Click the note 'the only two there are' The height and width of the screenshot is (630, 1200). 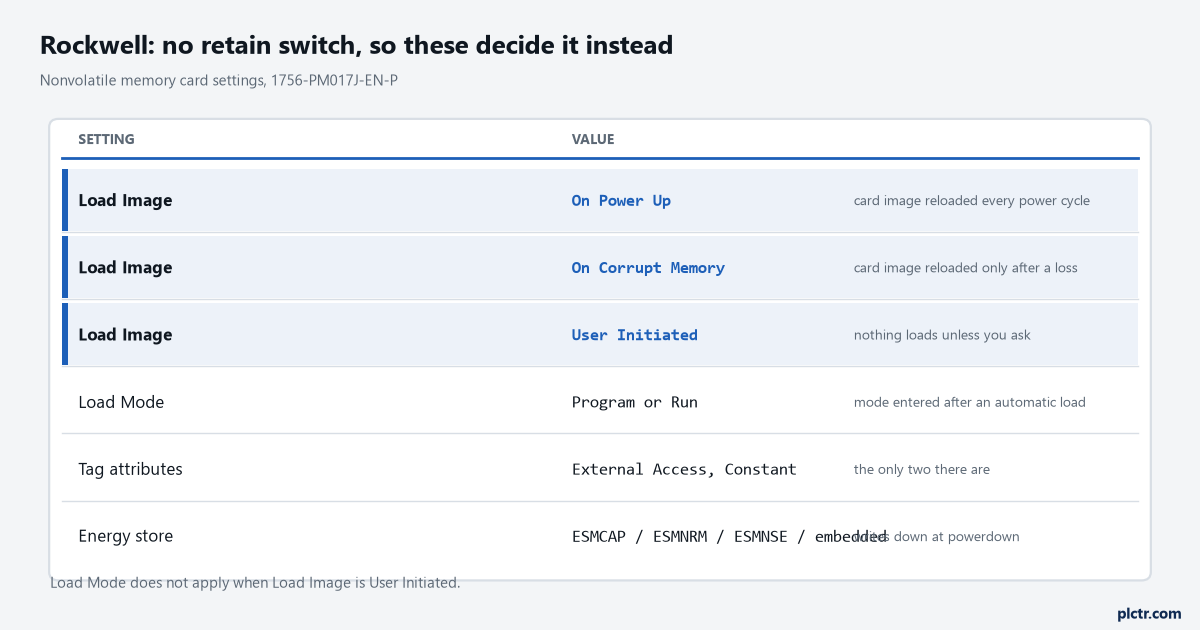click(x=922, y=469)
